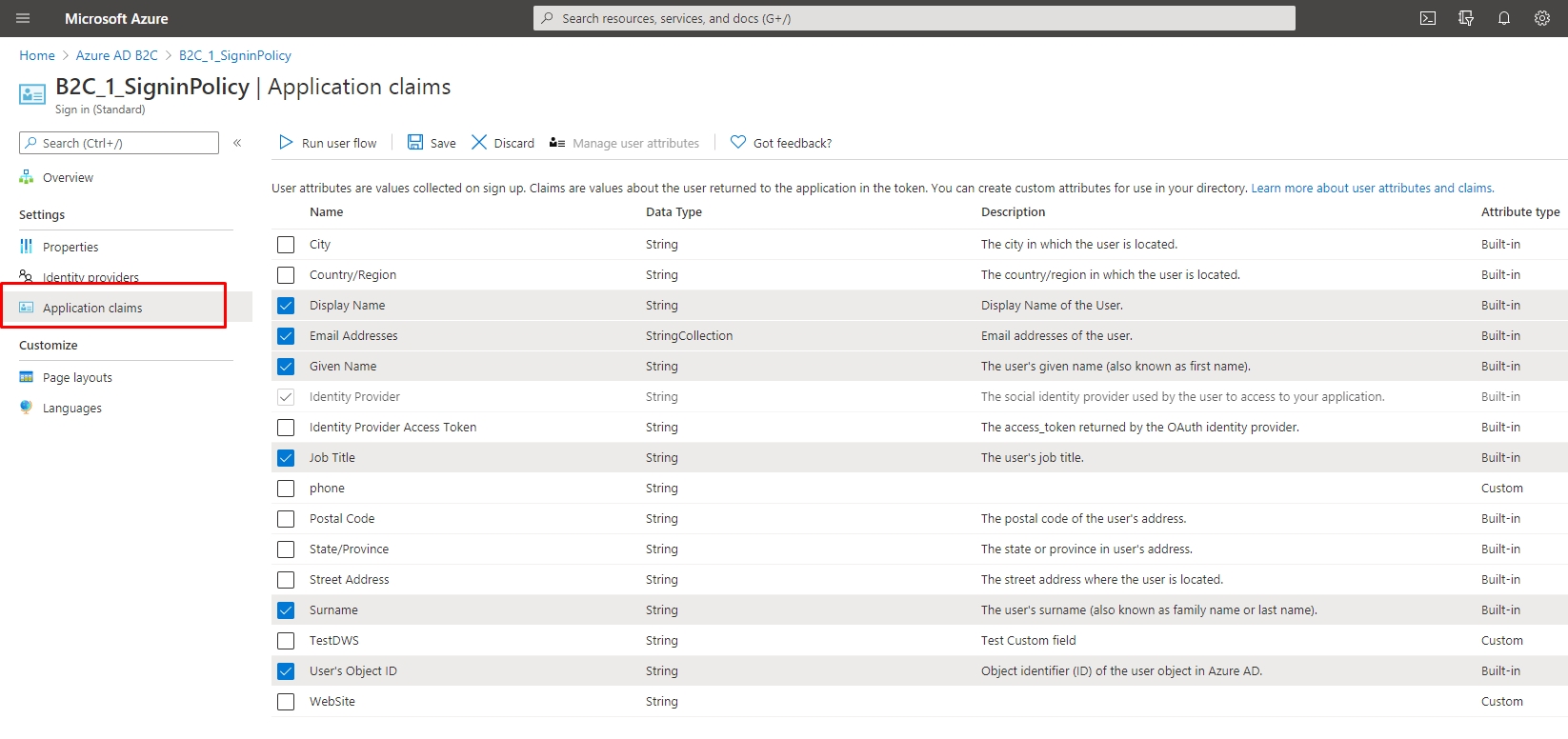Open the hamburger portal menu
This screenshot has height=739, width=1568.
(x=23, y=18)
